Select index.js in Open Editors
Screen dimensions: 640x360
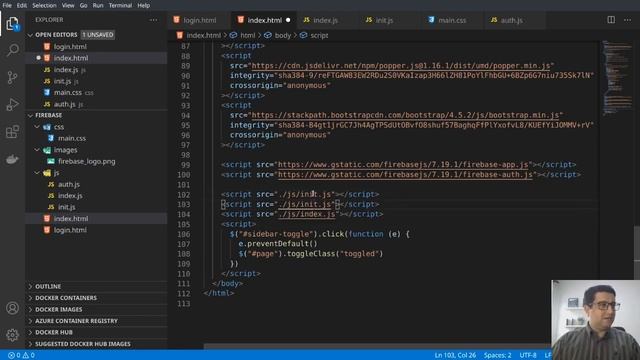click(x=96, y=70)
